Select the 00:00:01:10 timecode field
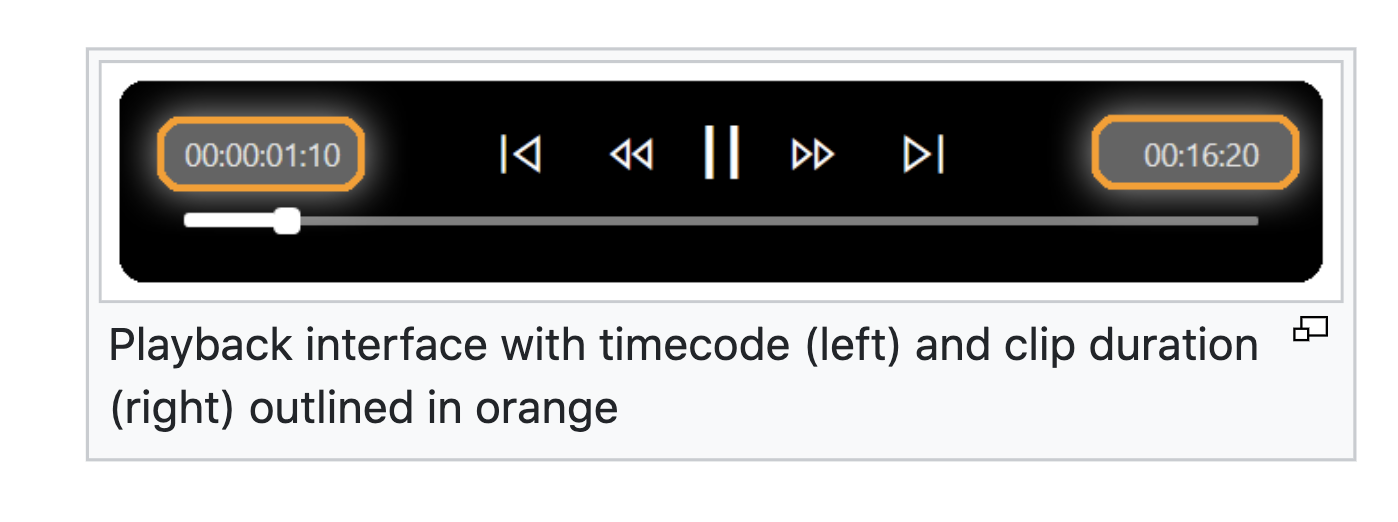 (262, 156)
